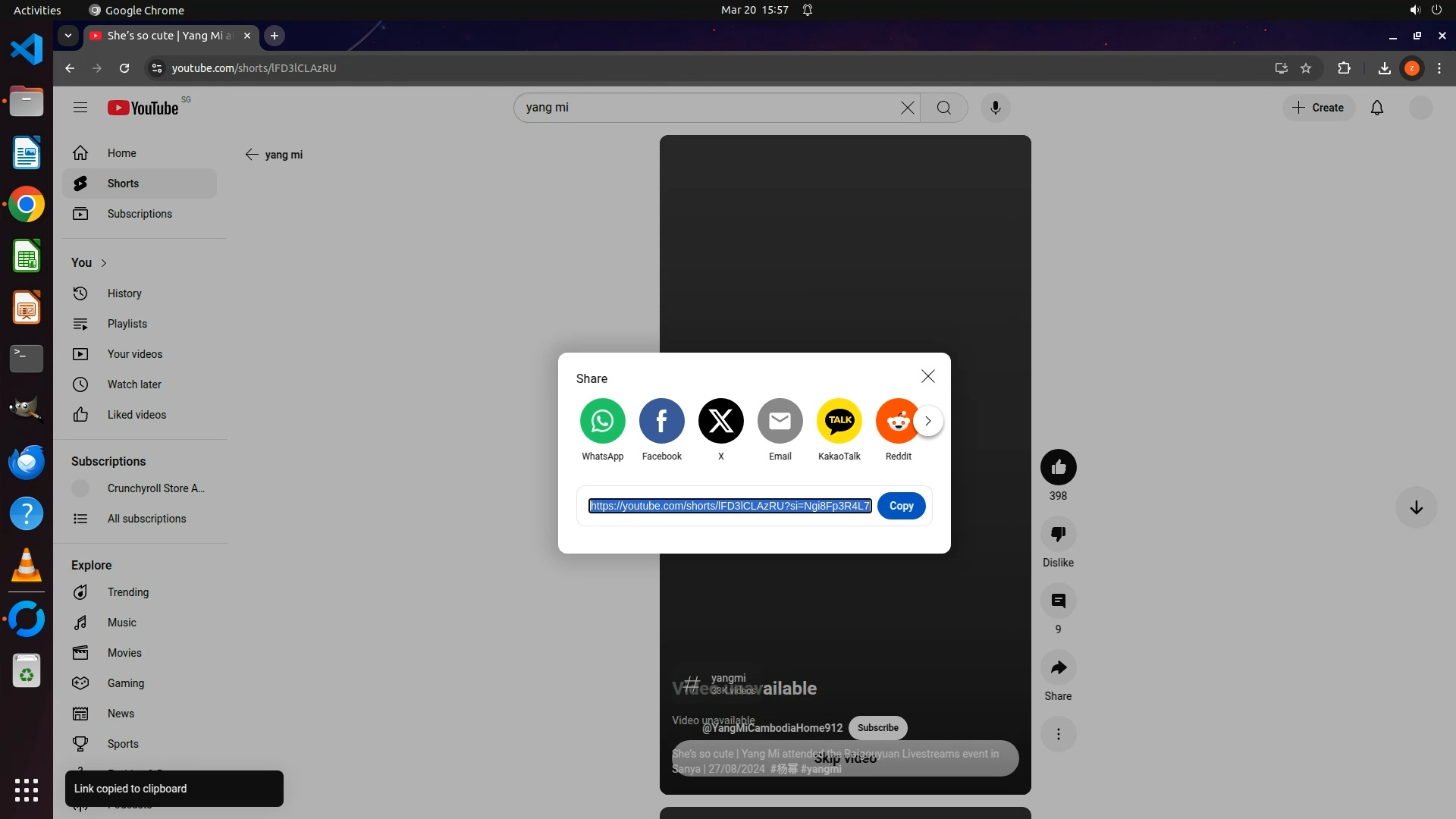The width and height of the screenshot is (1456, 819).
Task: Share via WhatsApp icon
Action: point(602,421)
